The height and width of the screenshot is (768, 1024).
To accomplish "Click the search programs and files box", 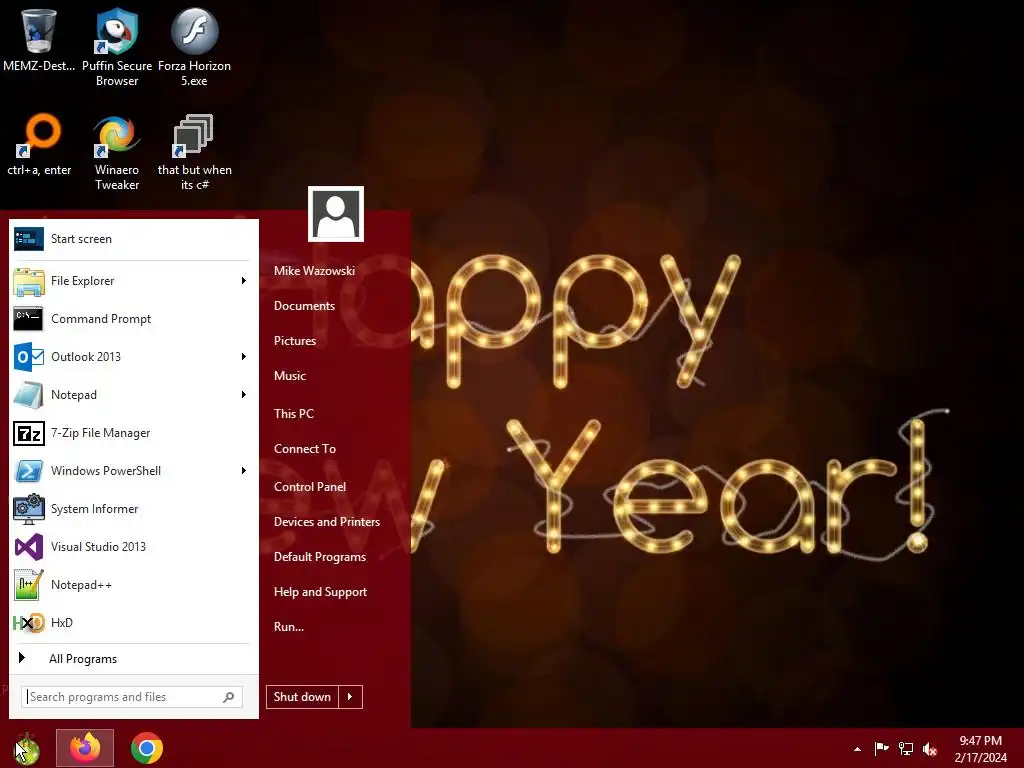I will (x=132, y=697).
